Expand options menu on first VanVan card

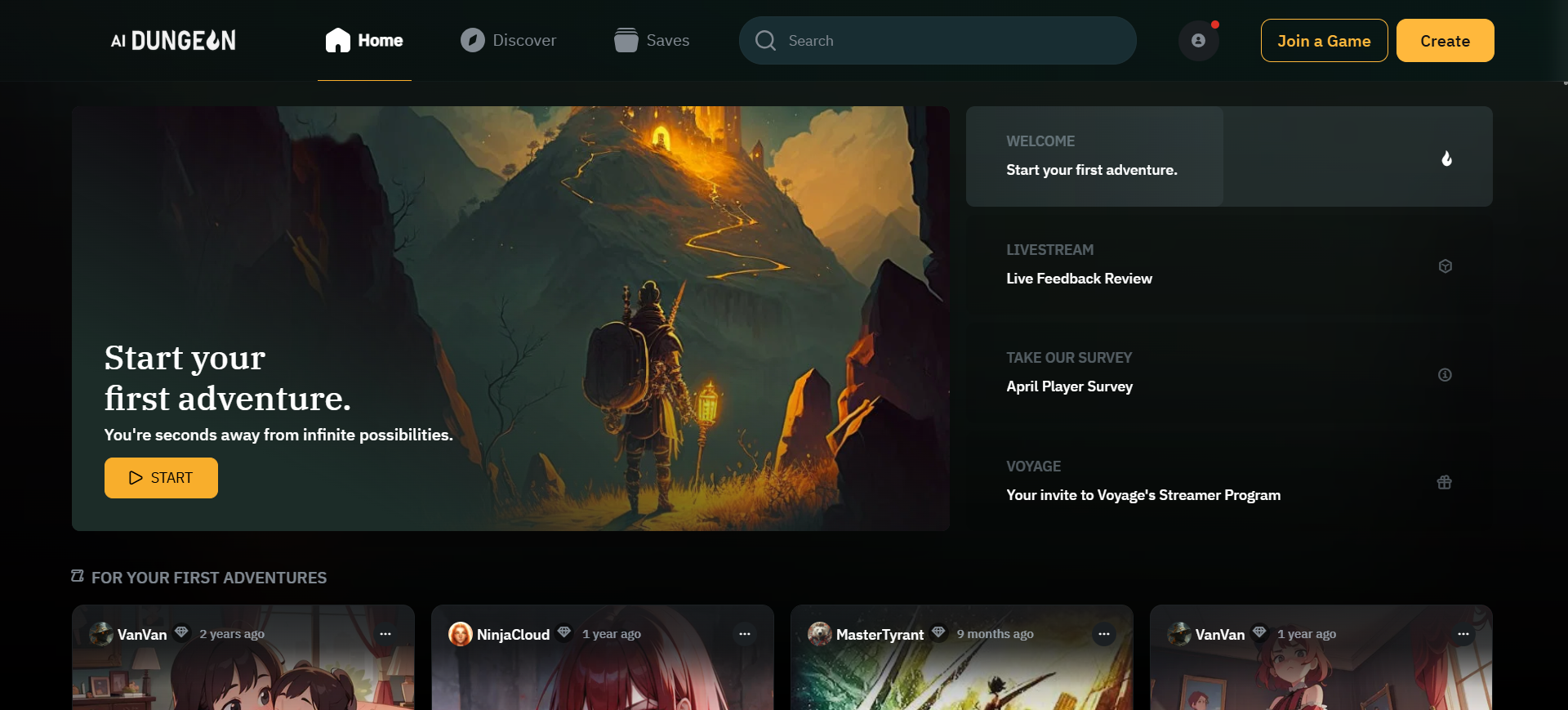(x=385, y=634)
